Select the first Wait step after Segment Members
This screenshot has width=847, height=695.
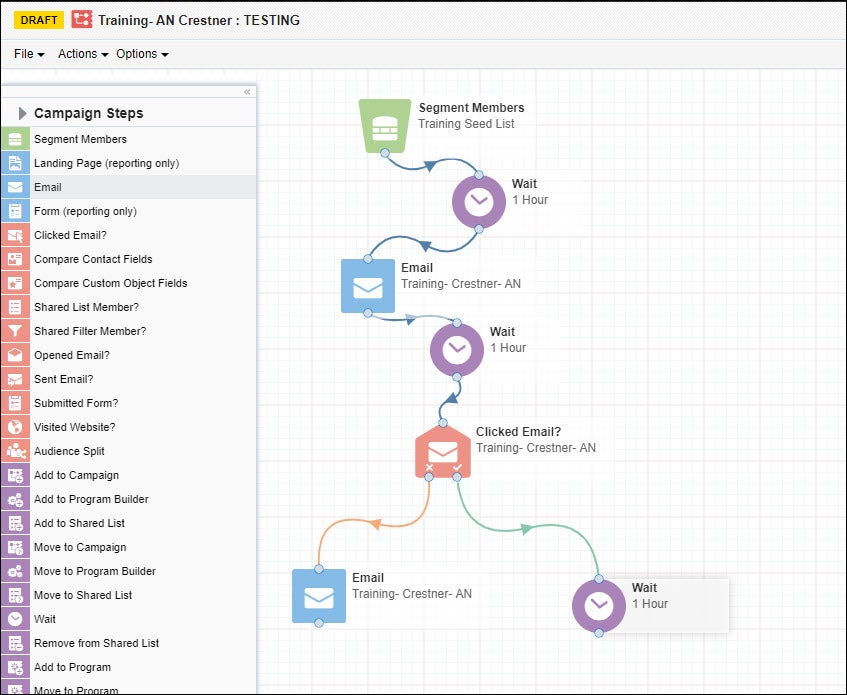(x=478, y=201)
